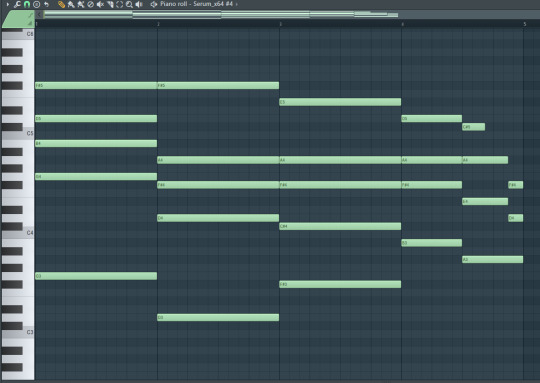Click the target channel icon beside title
This screenshot has width=540, height=383.
tap(154, 4)
